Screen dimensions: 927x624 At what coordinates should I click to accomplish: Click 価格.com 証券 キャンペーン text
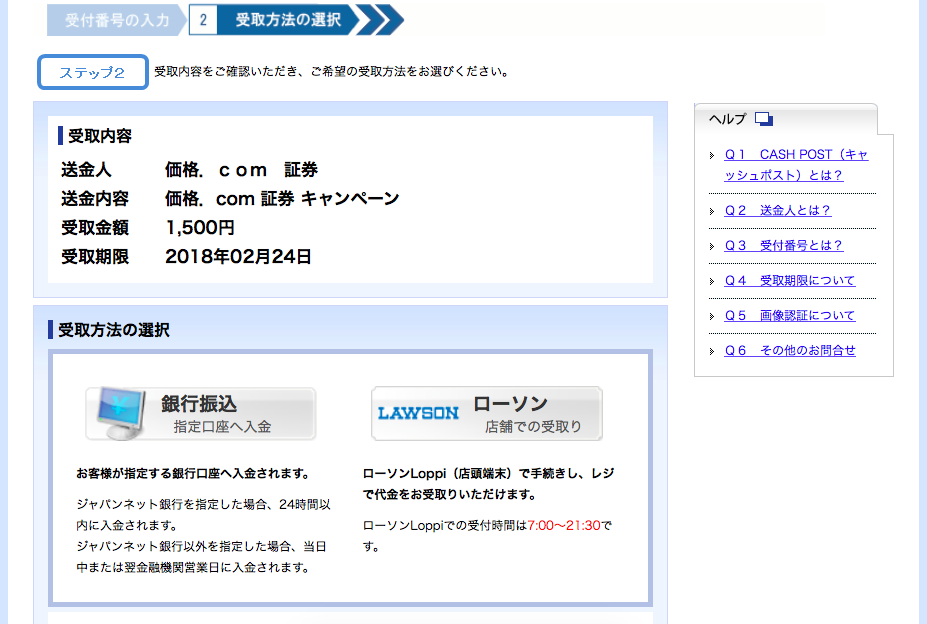[x=282, y=199]
